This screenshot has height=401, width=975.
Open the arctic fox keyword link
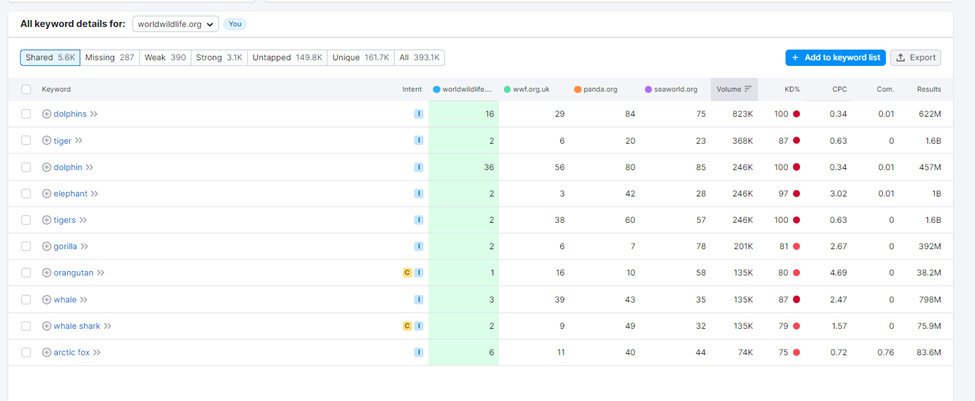(72, 353)
